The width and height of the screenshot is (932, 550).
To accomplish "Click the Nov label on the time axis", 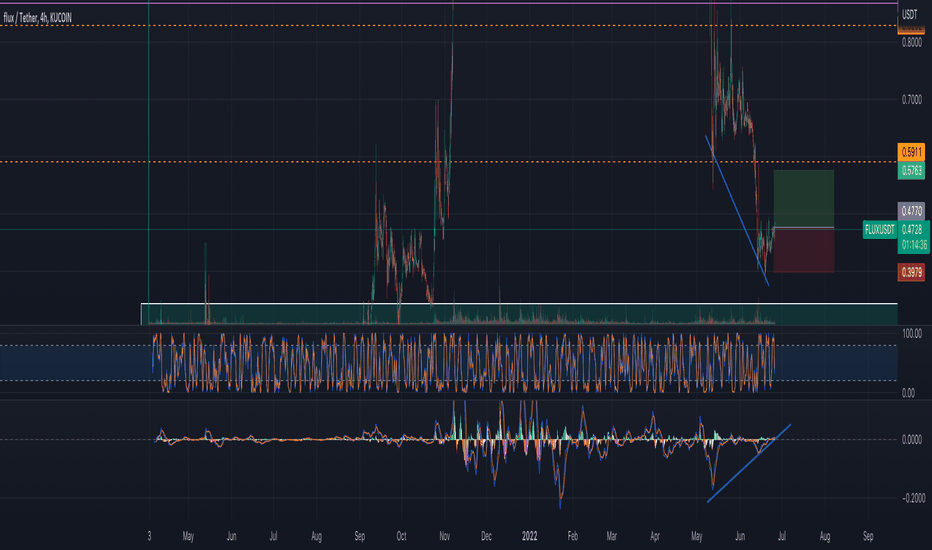I will tap(445, 536).
